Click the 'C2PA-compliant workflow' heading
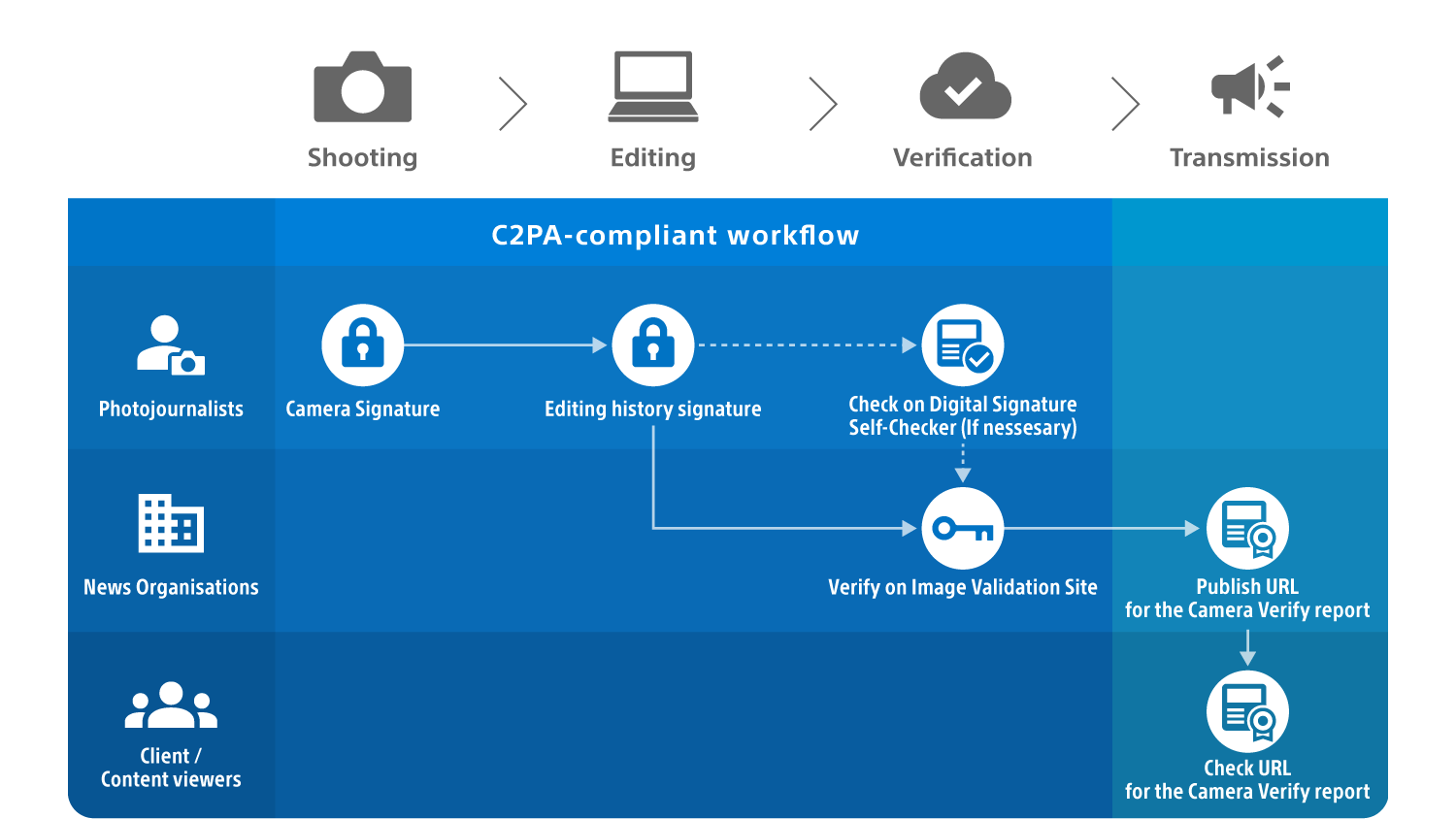This screenshot has width=1456, height=819. (676, 236)
